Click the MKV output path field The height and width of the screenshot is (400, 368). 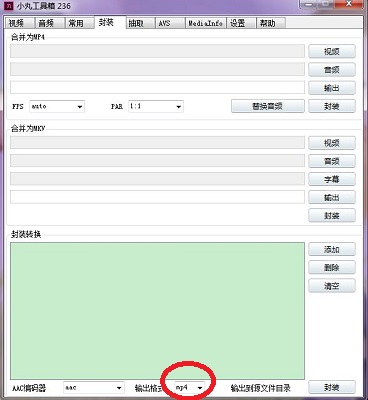pos(157,197)
